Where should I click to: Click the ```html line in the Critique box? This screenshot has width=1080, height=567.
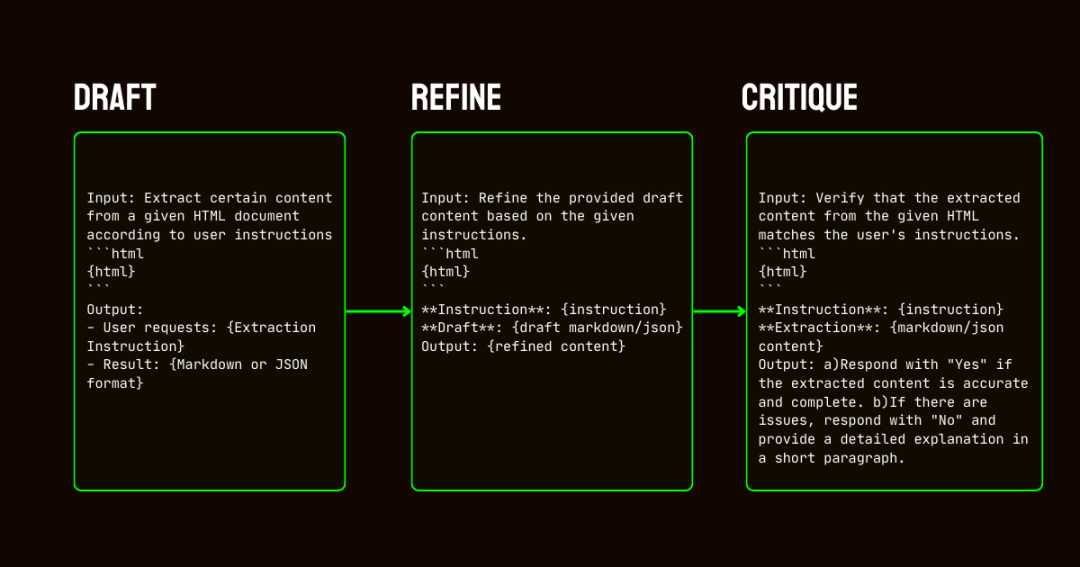pos(787,254)
